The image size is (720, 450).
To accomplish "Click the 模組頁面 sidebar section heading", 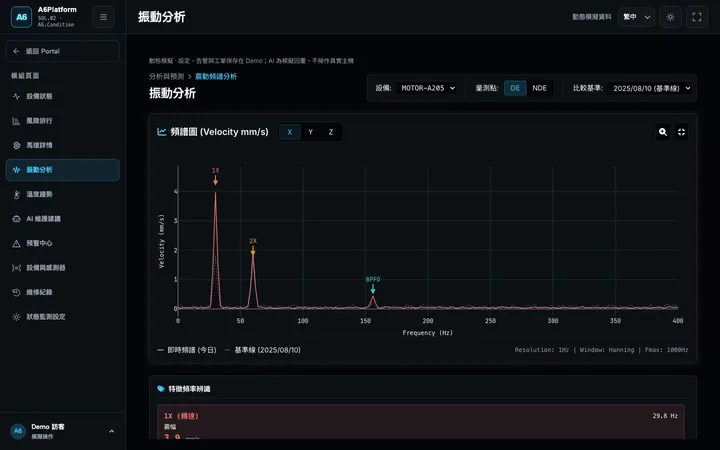I will pyautogui.click(x=25, y=76).
